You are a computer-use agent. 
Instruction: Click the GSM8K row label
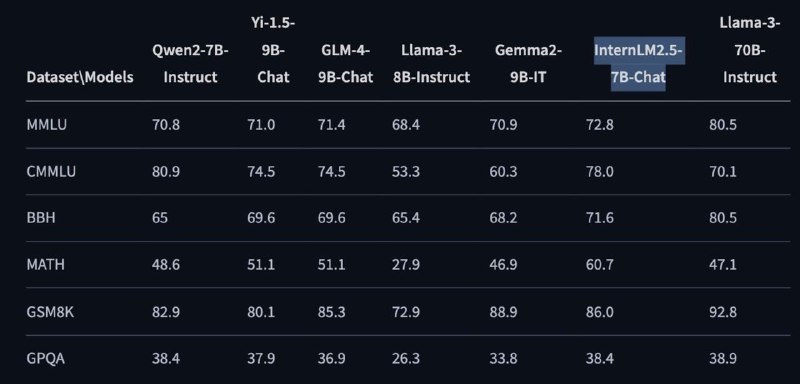(x=50, y=312)
